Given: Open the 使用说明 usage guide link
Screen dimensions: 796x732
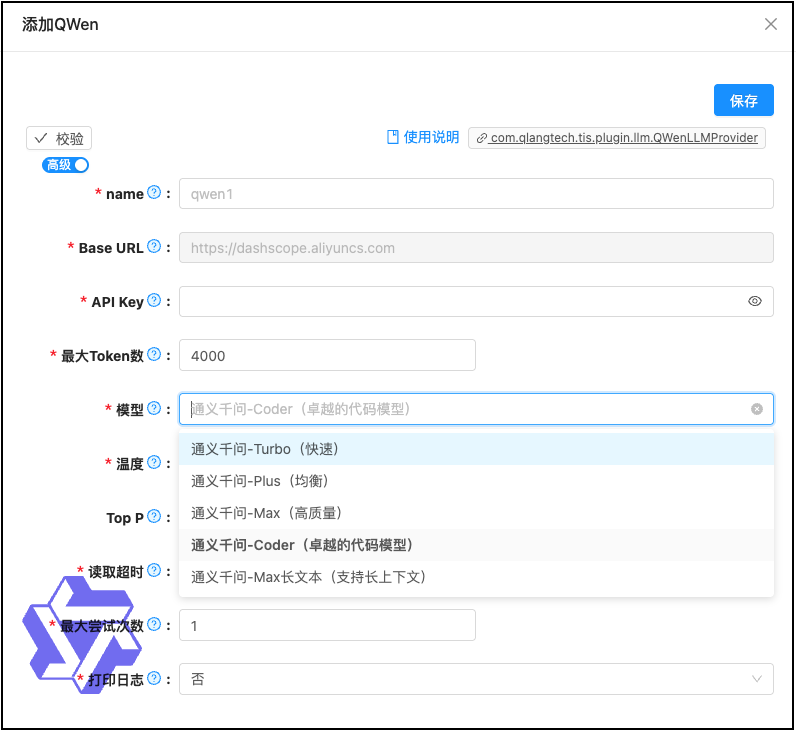Looking at the screenshot, I should point(423,138).
